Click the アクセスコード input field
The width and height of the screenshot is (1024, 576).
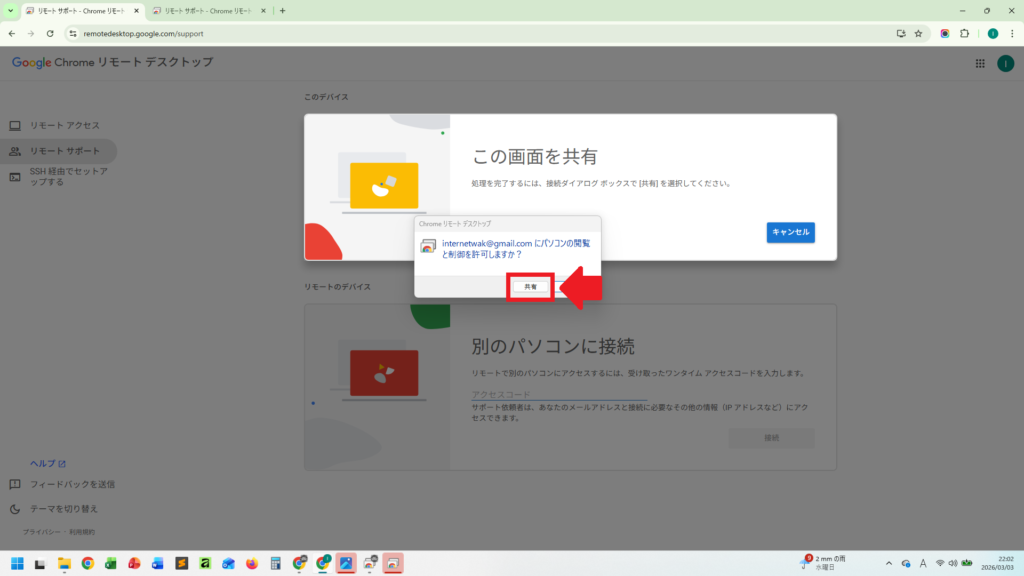pos(559,394)
